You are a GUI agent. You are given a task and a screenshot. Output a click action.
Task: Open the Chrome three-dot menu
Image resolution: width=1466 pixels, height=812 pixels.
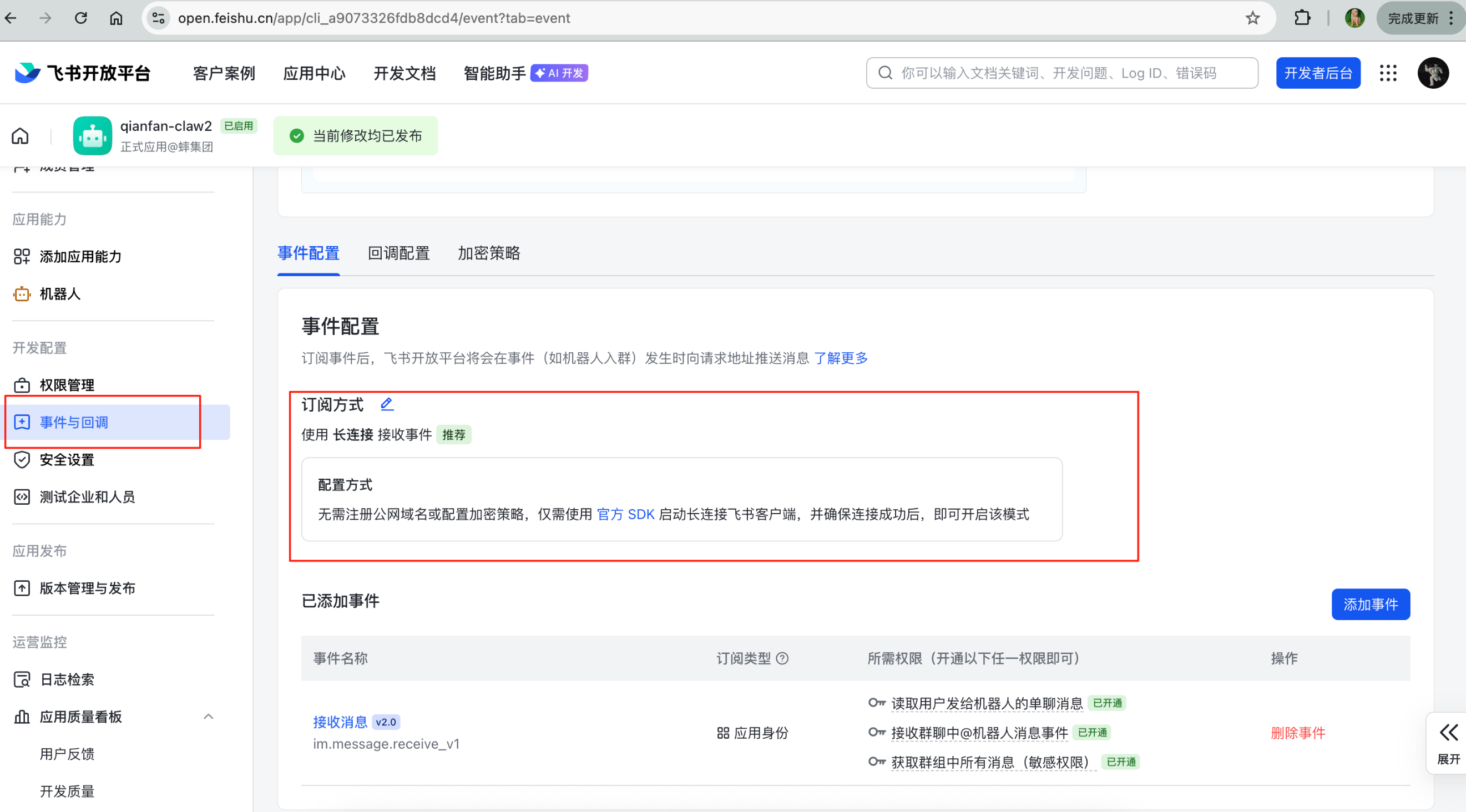[1452, 18]
